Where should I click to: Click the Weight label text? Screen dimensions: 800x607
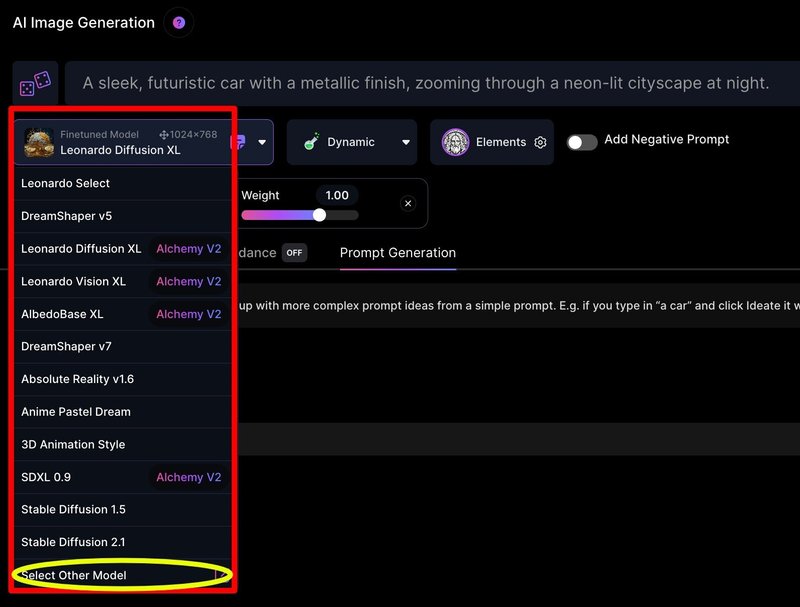coord(260,195)
